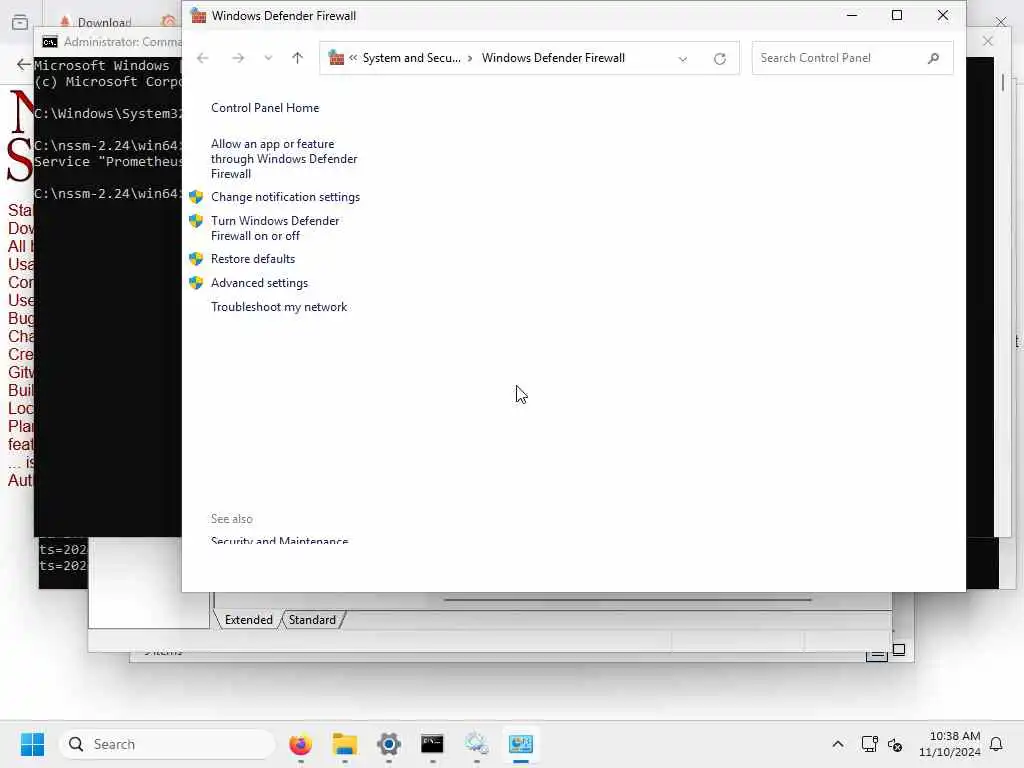
Task: Click the firewall icon in the address bar
Action: pyautogui.click(x=336, y=57)
